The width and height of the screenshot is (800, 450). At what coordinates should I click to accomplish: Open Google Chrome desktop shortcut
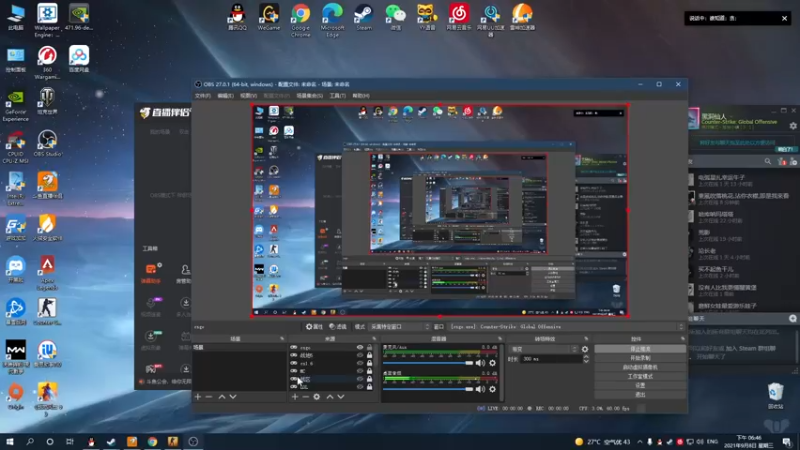301,20
